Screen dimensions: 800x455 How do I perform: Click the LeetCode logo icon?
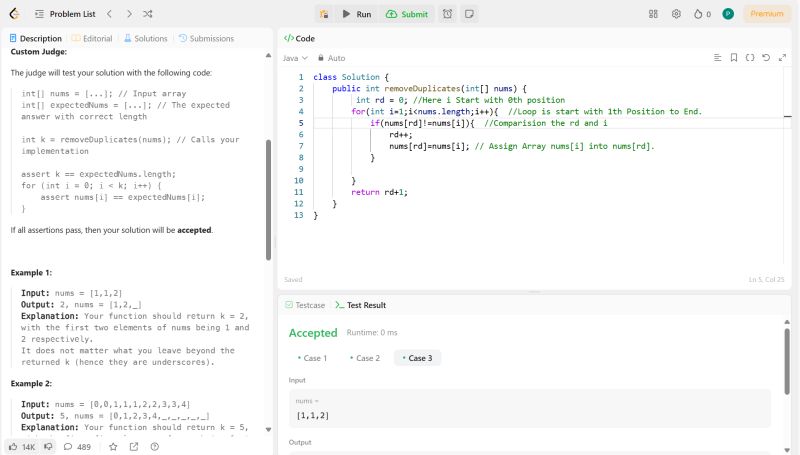point(14,14)
